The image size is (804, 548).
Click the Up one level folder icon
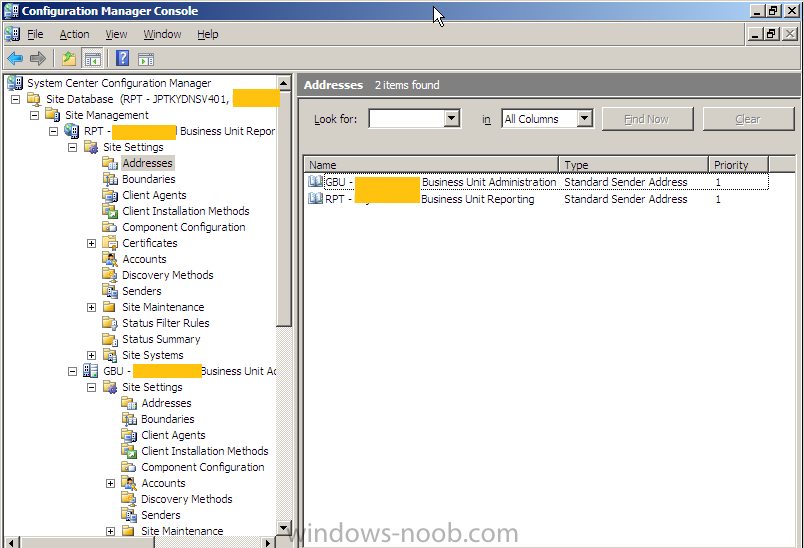(x=69, y=59)
